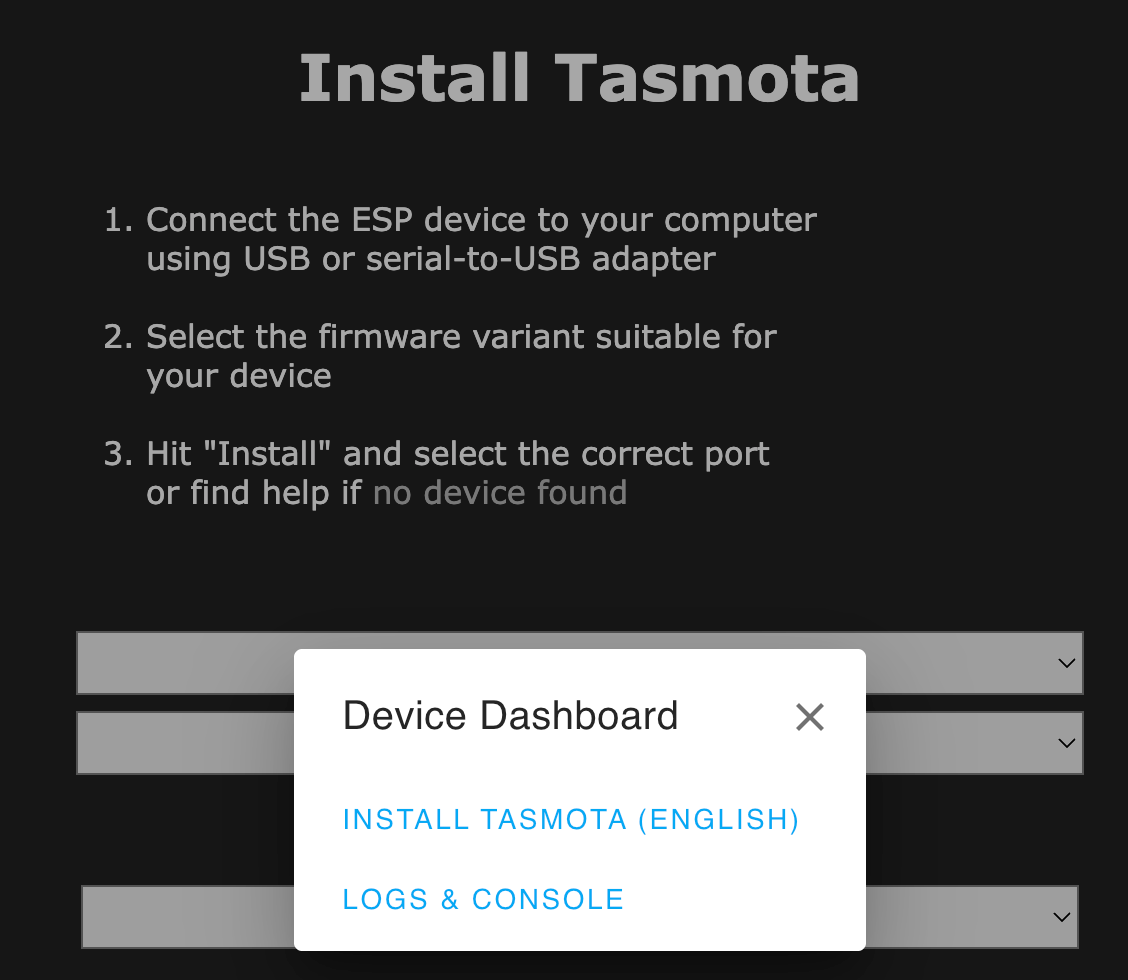Dismiss the dashboard popup via its close icon

(x=809, y=716)
